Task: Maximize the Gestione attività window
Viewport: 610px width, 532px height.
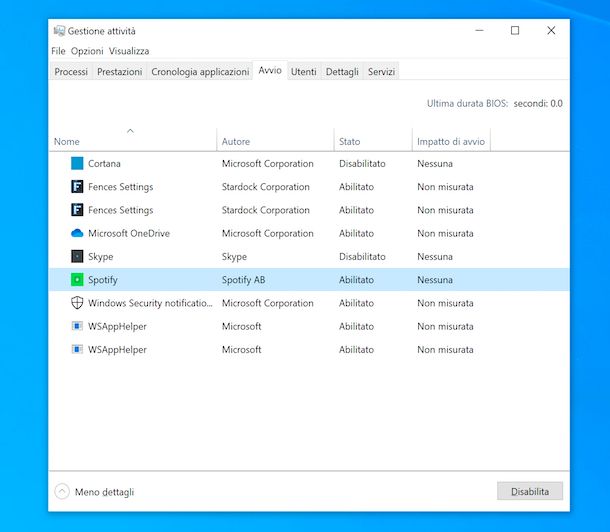Action: tap(515, 30)
